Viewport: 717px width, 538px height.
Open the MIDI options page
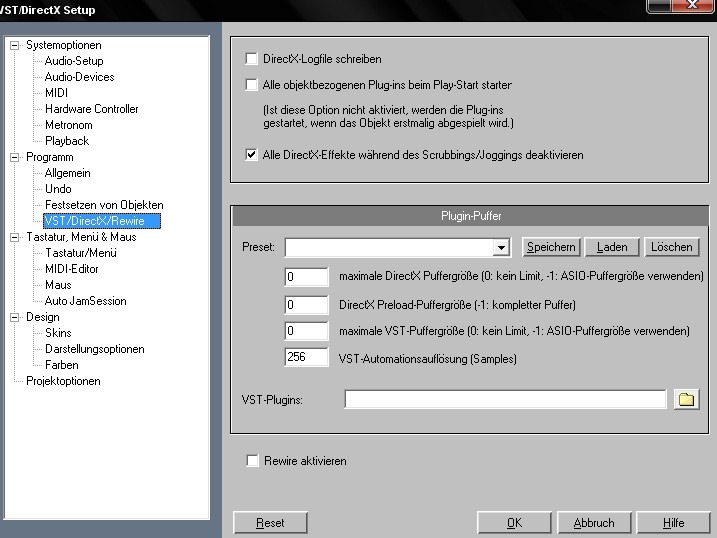click(x=56, y=93)
